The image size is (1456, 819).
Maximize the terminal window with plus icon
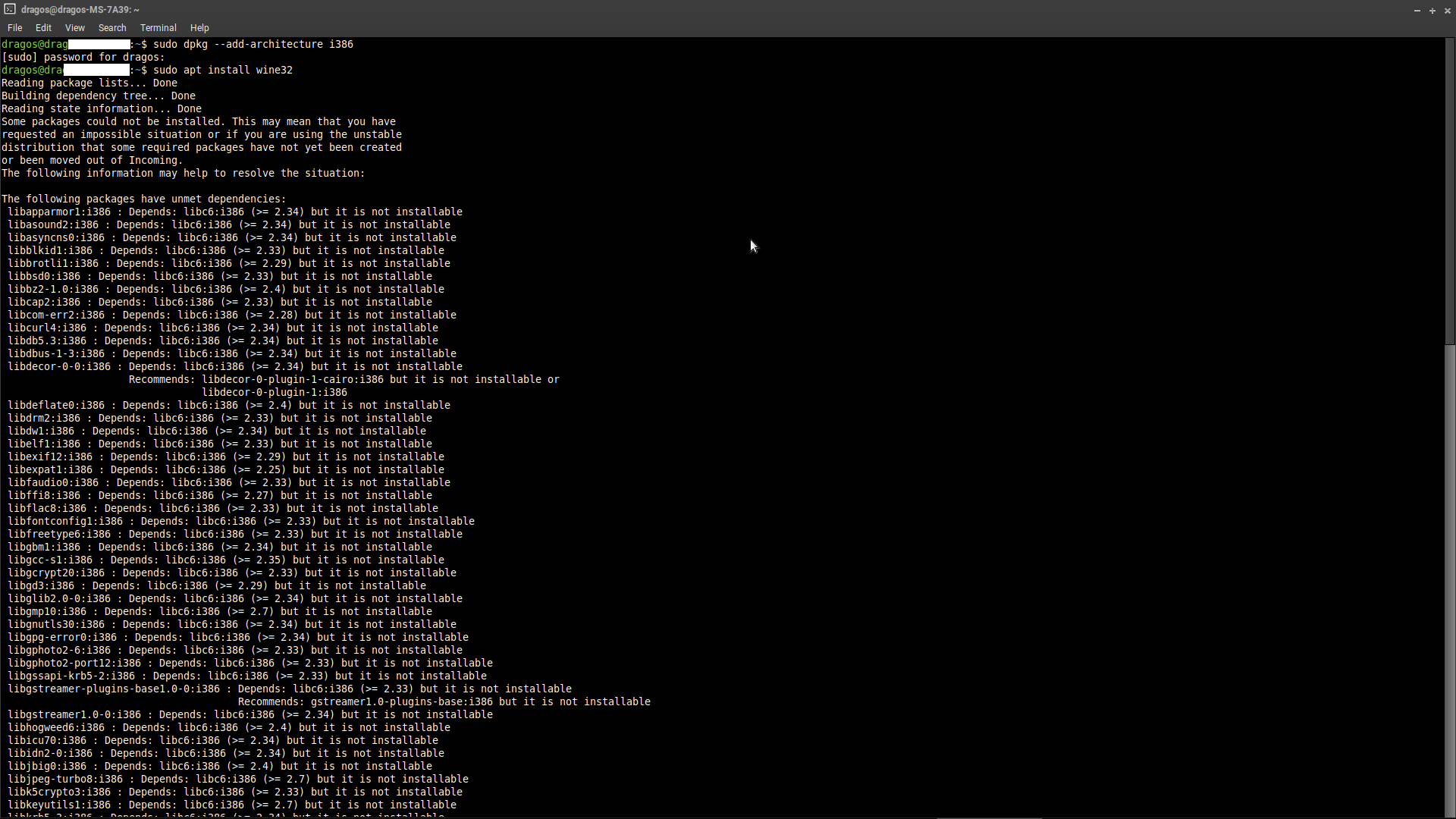[x=1432, y=11]
